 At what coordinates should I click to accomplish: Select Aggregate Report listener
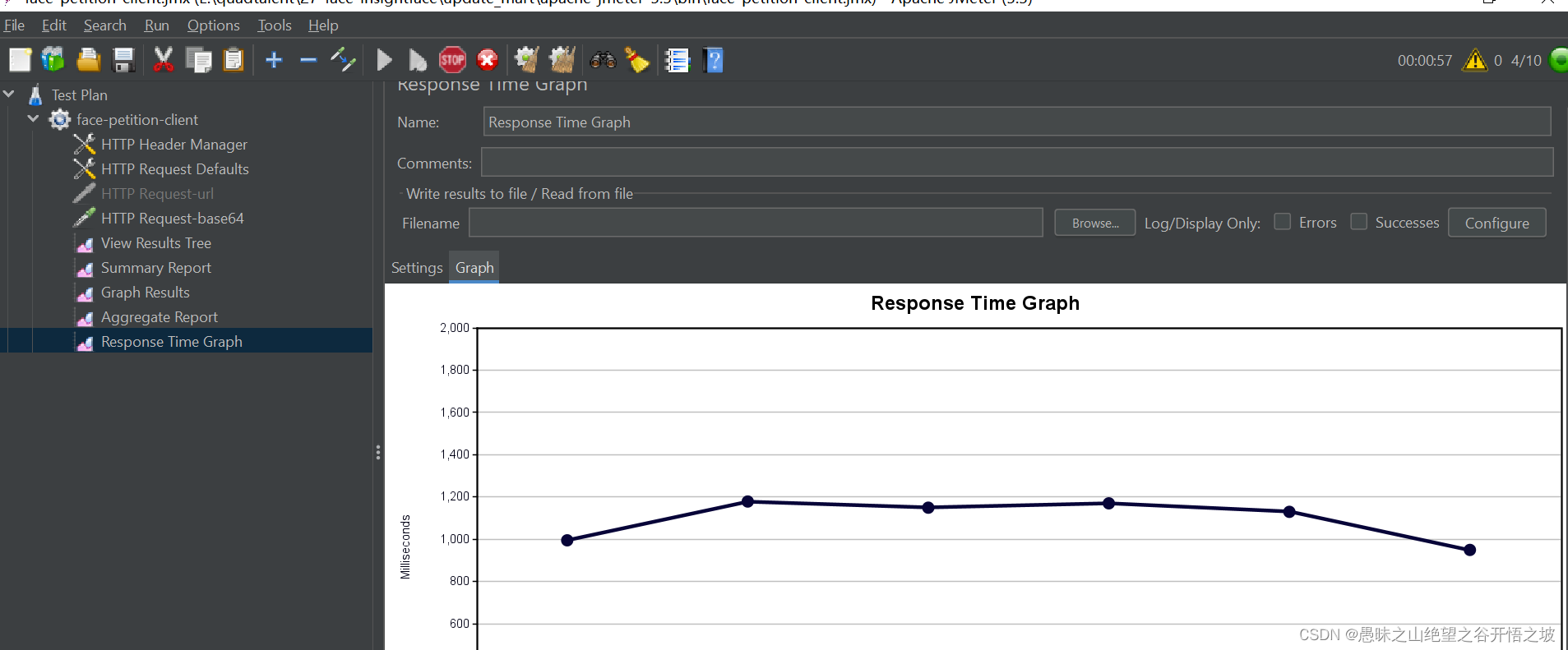coord(159,317)
